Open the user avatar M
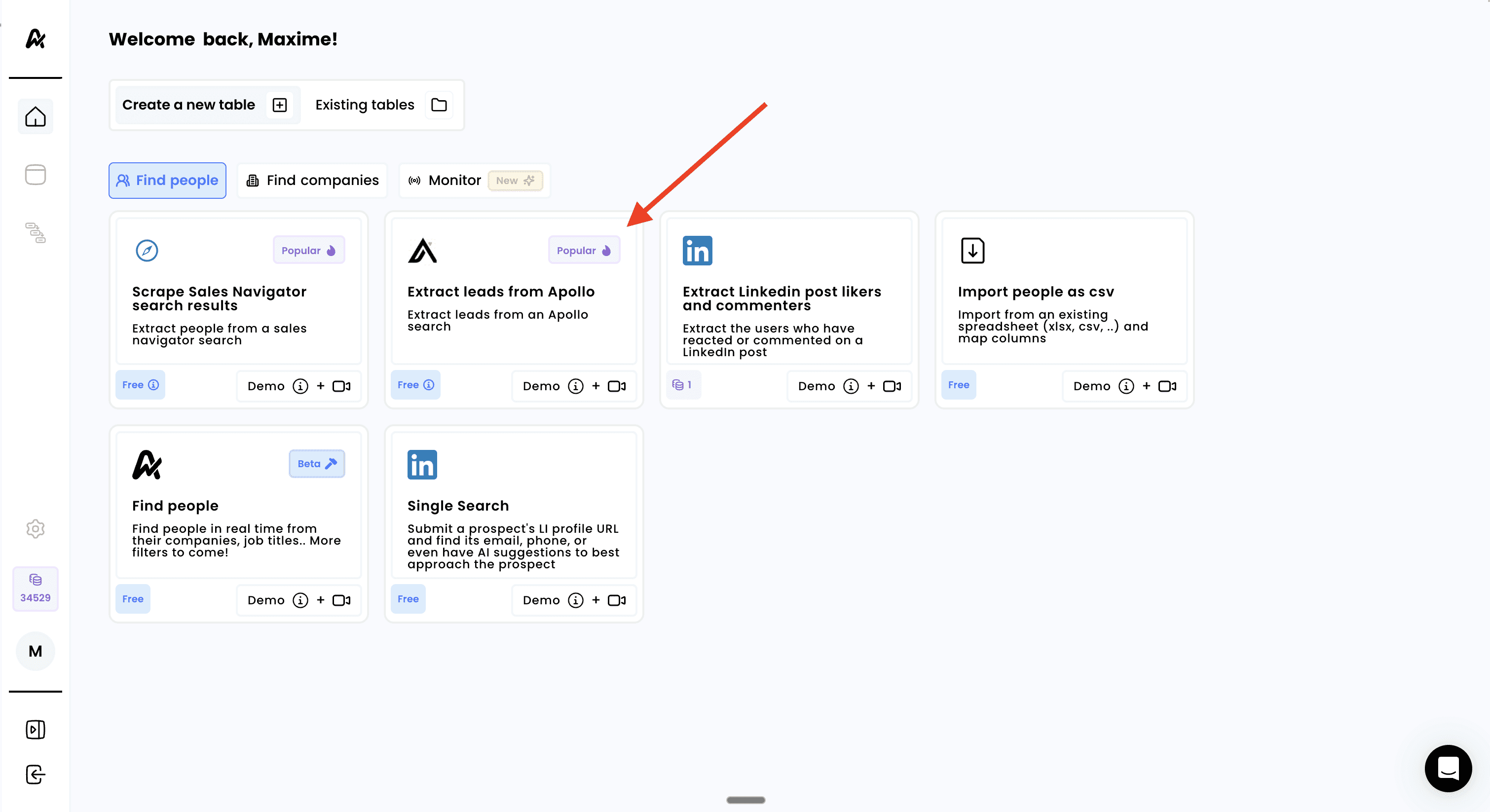 [x=36, y=651]
